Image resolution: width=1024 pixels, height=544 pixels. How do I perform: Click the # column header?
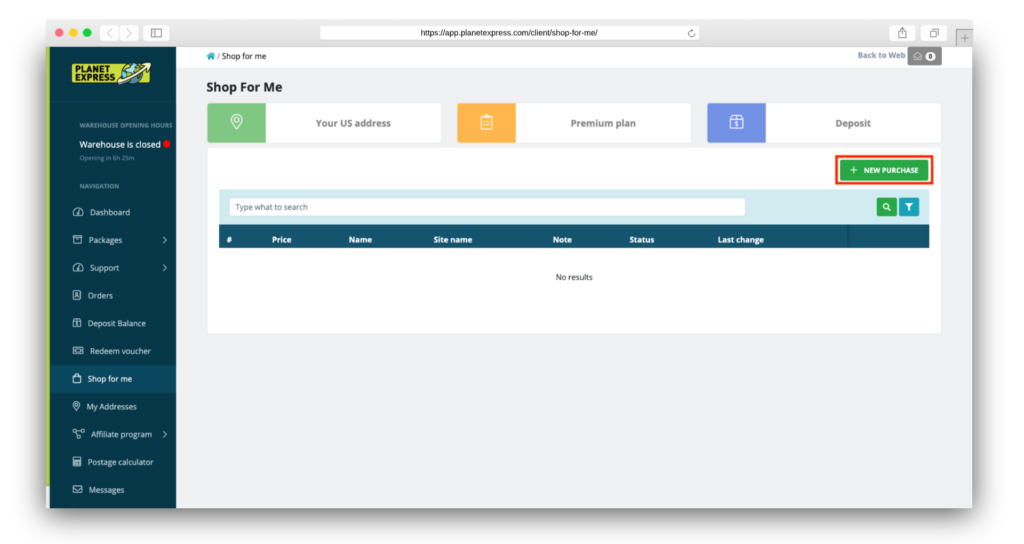229,240
